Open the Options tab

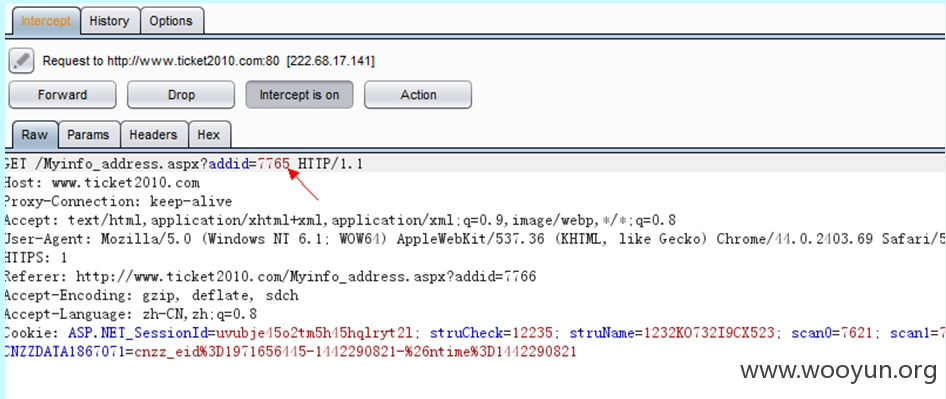coord(171,21)
